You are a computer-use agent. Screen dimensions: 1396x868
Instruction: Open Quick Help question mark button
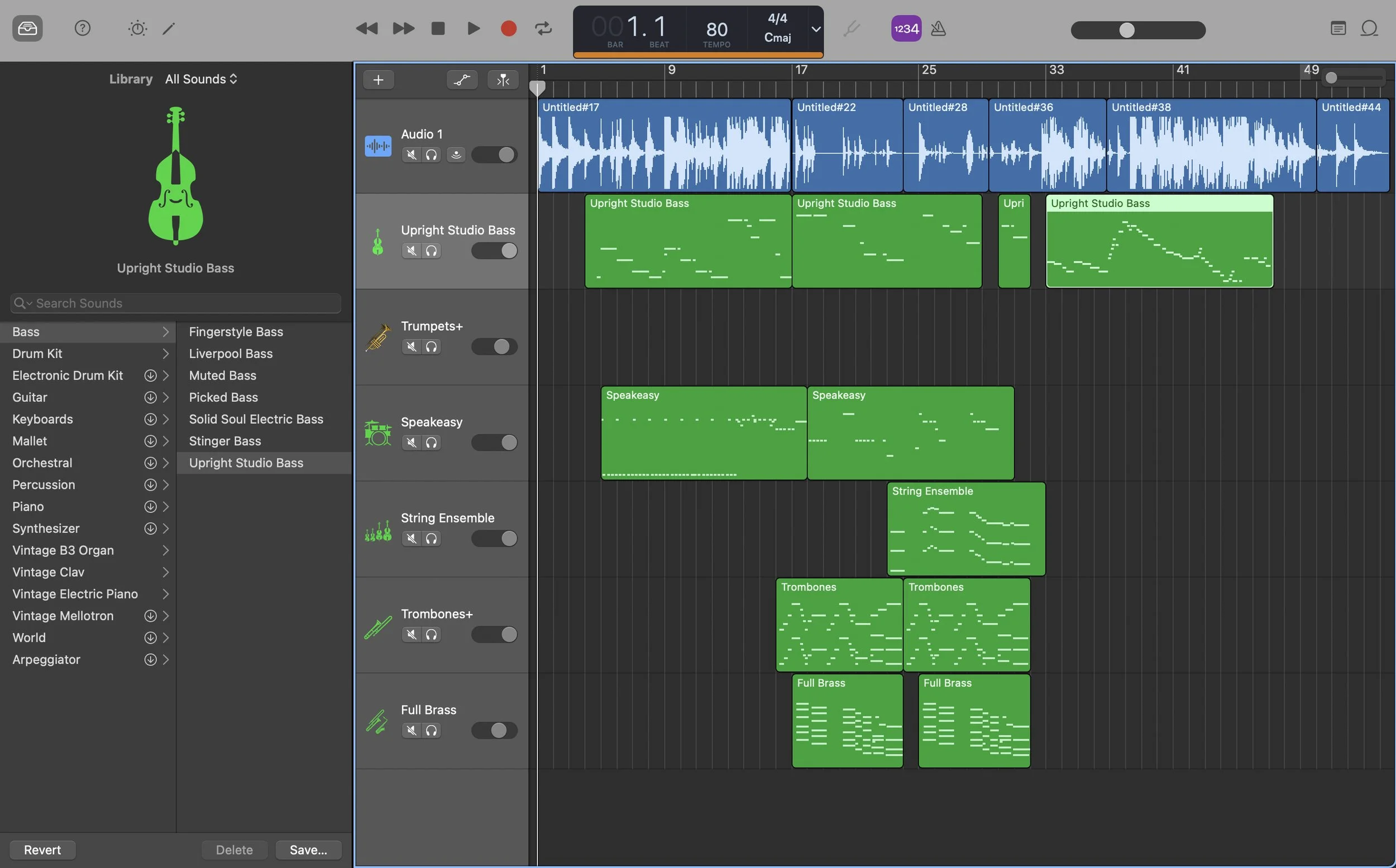(x=82, y=28)
